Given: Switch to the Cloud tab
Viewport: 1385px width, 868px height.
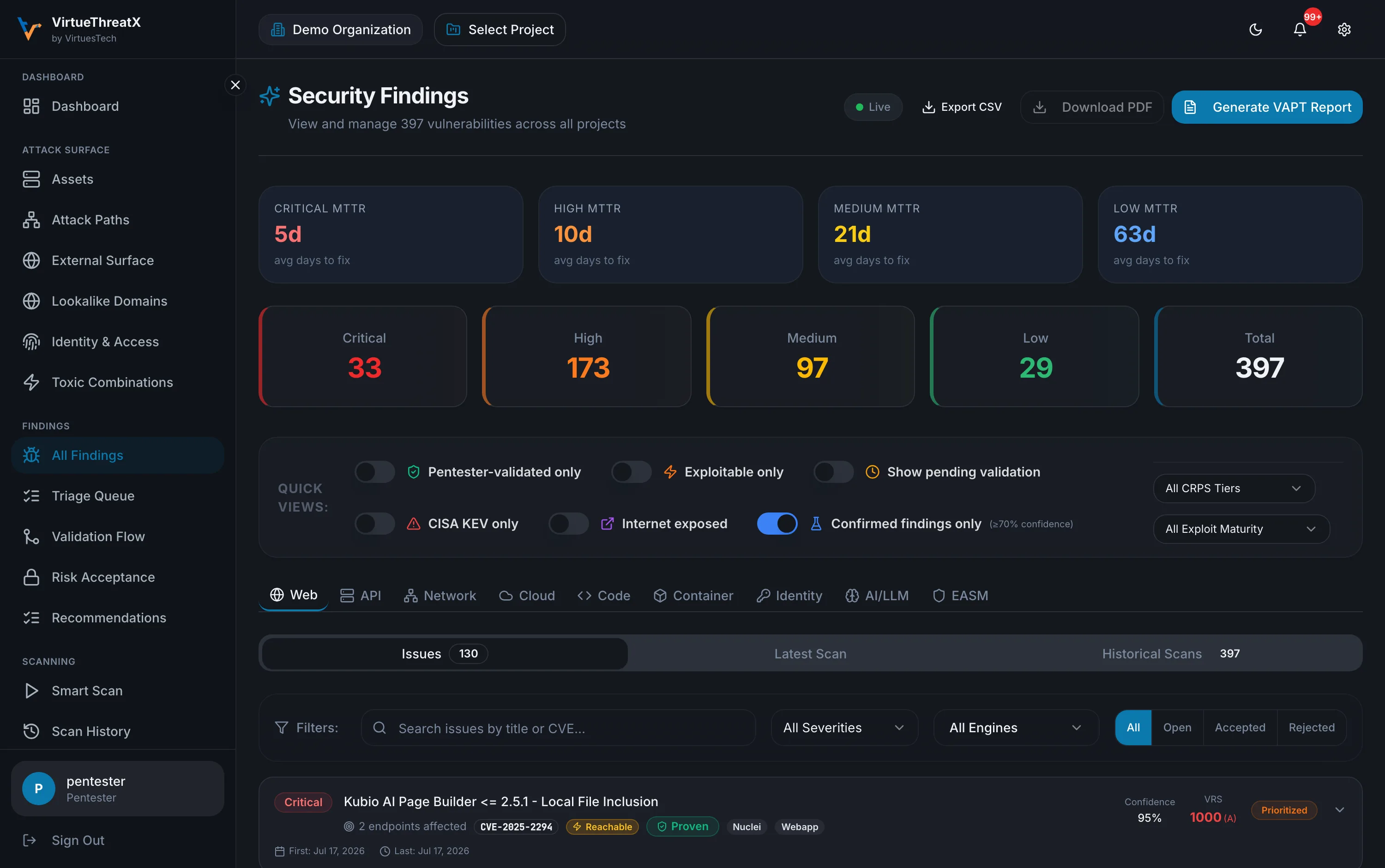Looking at the screenshot, I should coord(527,596).
